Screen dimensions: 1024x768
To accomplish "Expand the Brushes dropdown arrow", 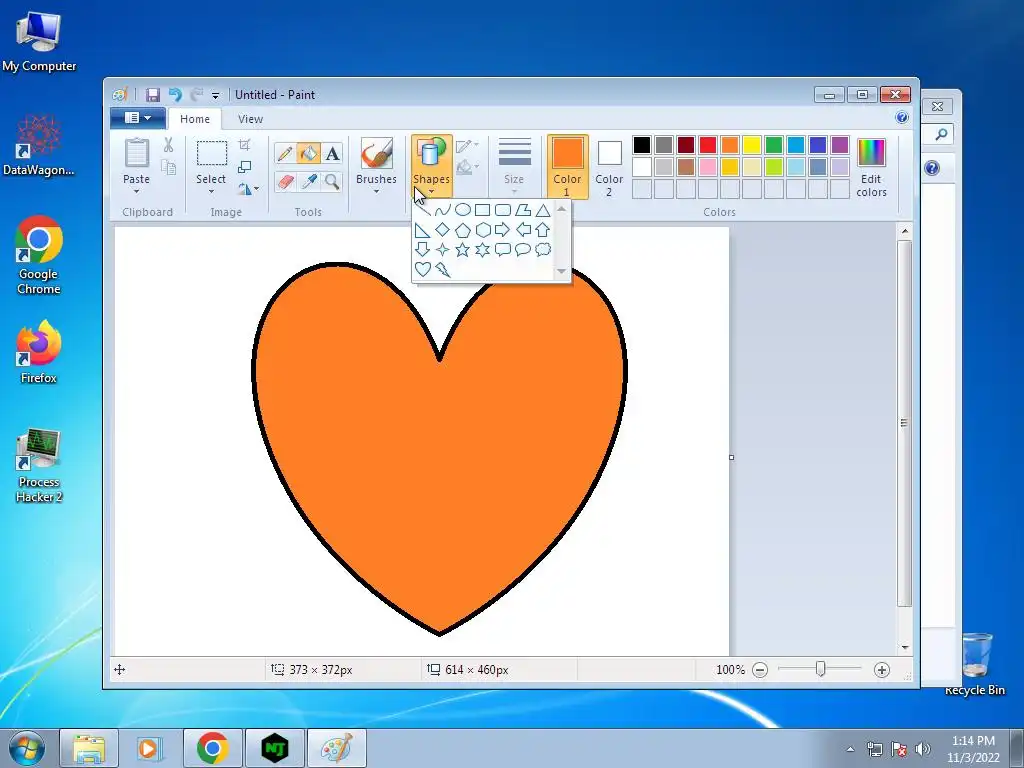I will 376,191.
